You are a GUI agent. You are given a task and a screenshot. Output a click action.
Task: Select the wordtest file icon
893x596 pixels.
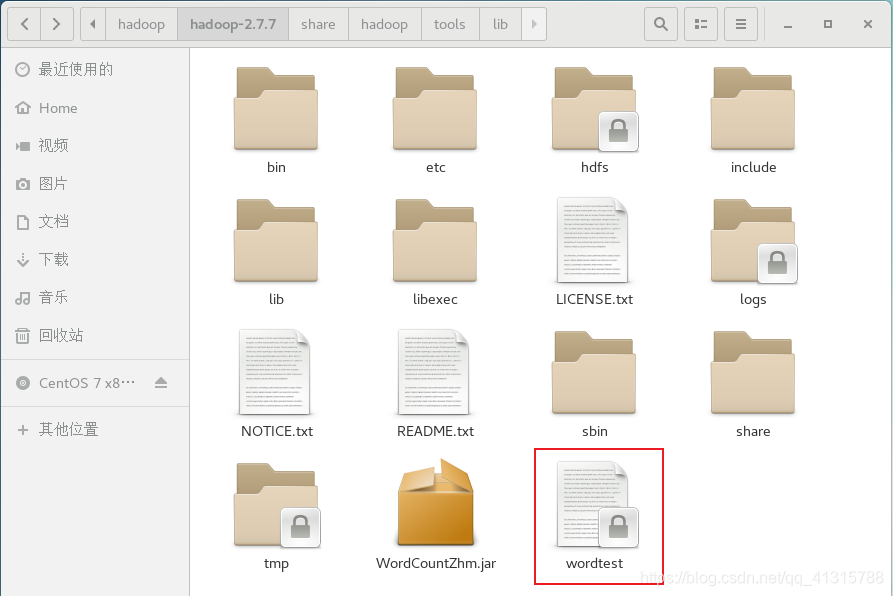pos(596,504)
